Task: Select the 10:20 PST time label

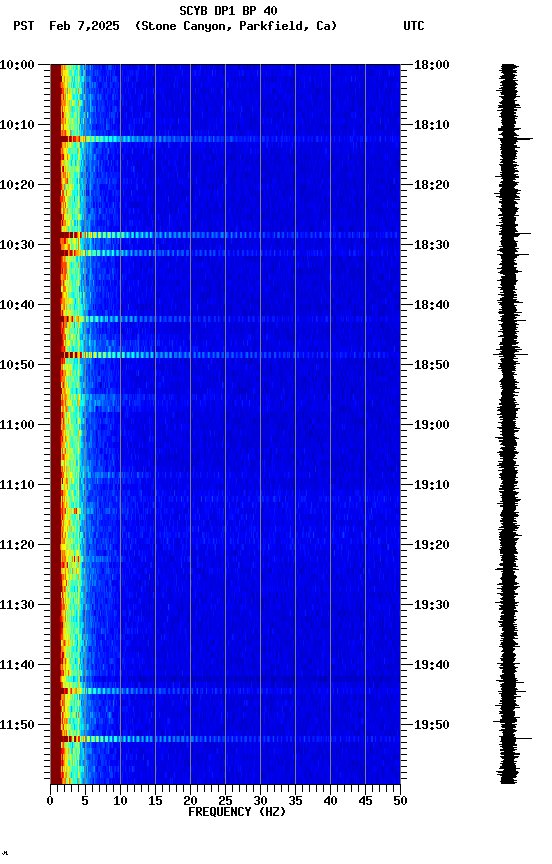Action: [17, 185]
